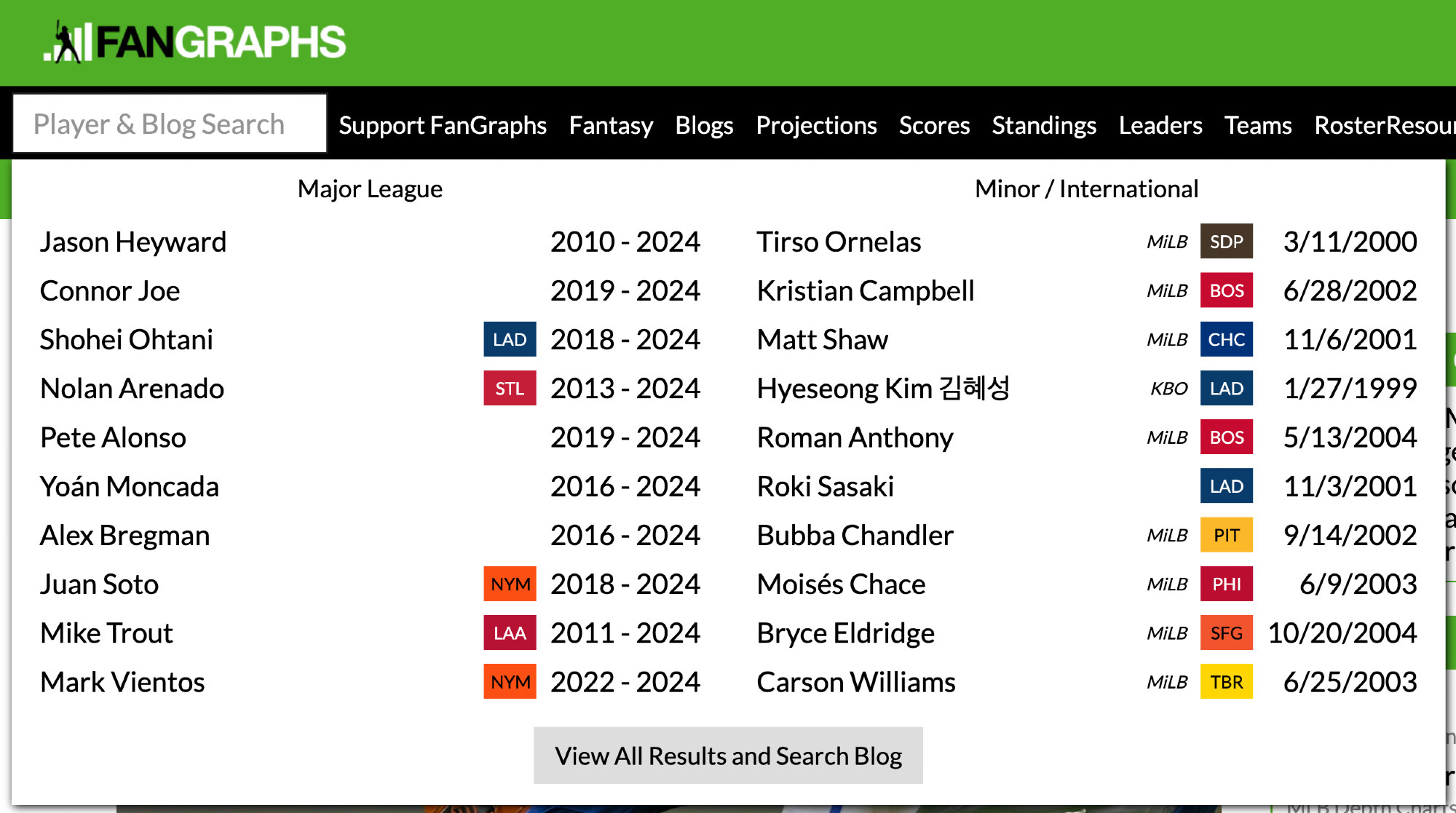Click birthdate 10/20/2004 for Bryce Eldridge
This screenshot has width=1456, height=813.
coord(1342,632)
